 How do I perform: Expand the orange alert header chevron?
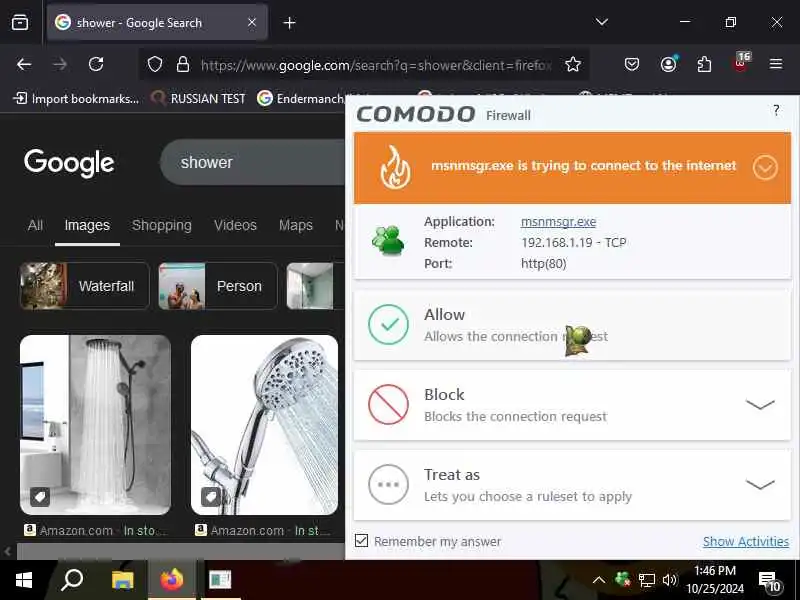(765, 167)
